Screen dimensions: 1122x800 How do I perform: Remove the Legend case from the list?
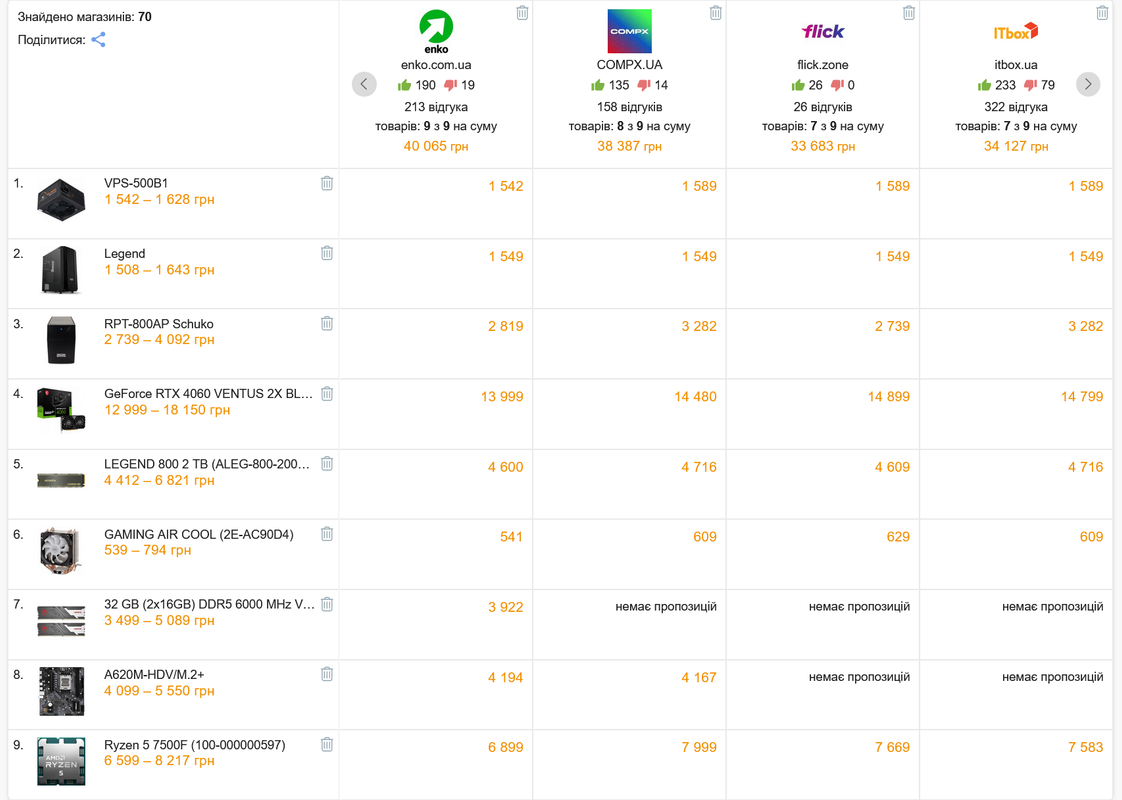[327, 253]
